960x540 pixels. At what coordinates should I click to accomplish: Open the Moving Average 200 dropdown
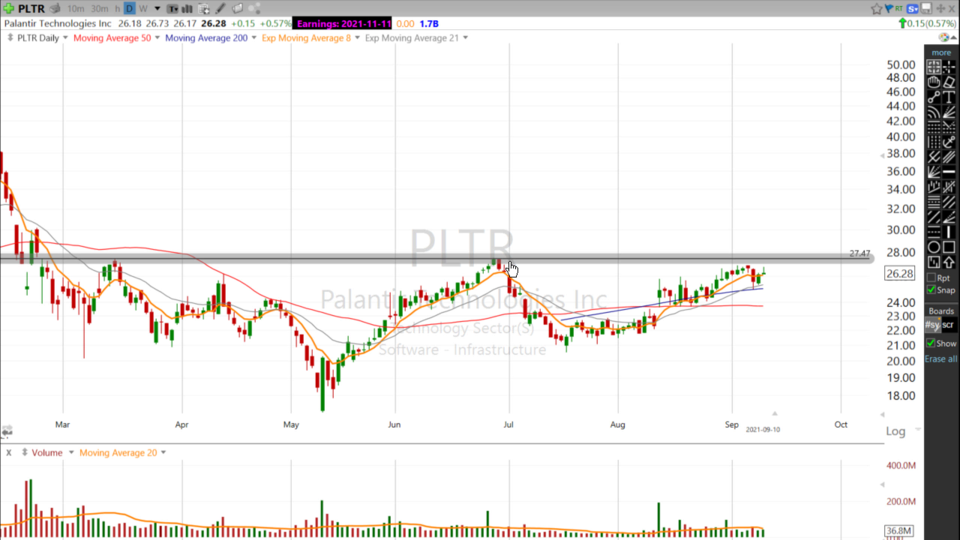tap(254, 38)
